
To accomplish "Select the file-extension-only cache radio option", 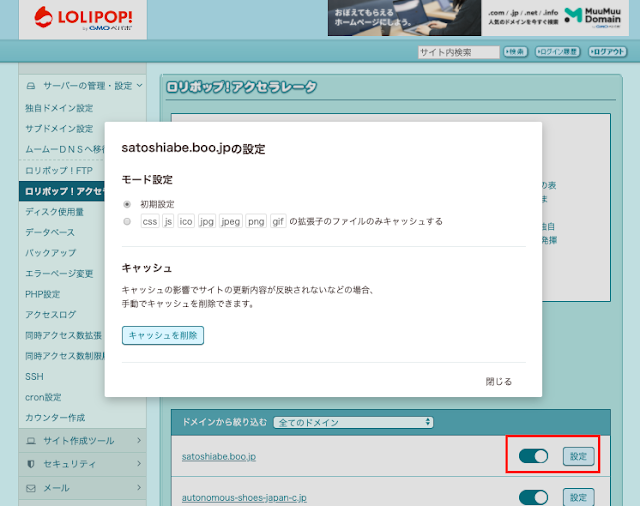I will 127,221.
